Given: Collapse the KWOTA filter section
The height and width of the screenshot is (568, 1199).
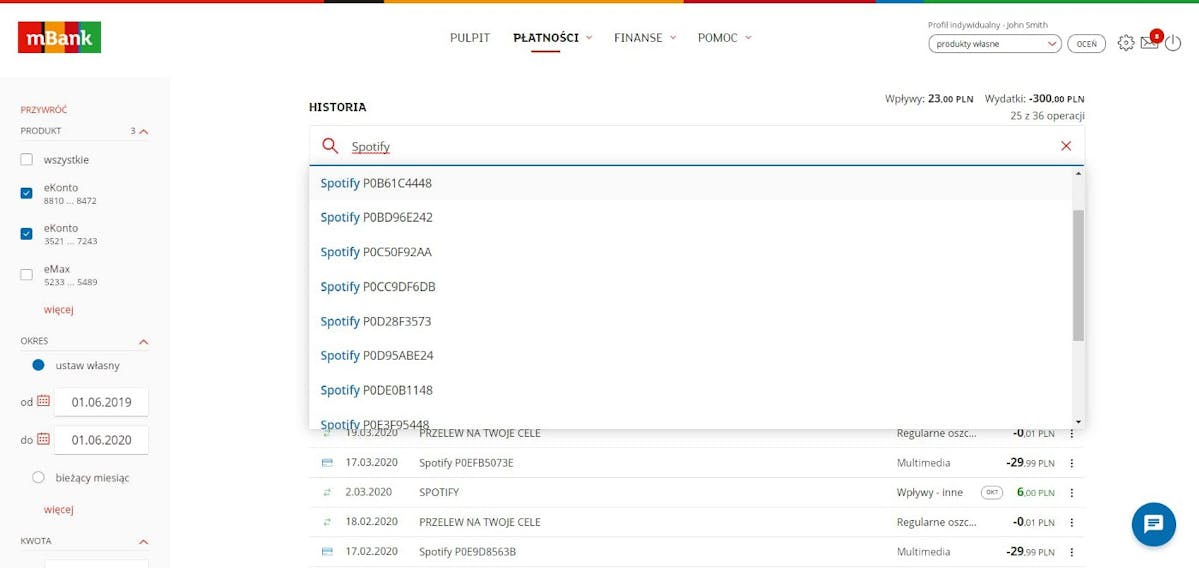Looking at the screenshot, I should [x=144, y=541].
